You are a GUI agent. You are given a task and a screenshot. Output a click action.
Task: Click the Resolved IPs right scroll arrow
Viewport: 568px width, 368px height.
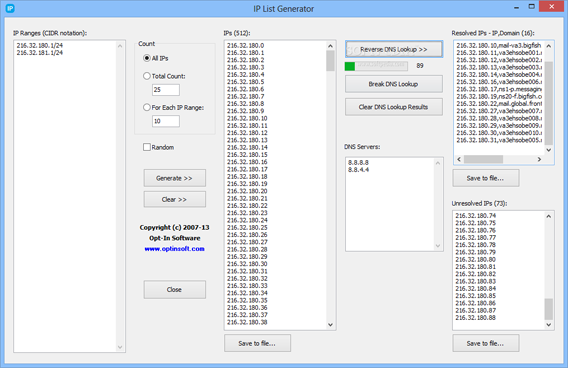539,159
